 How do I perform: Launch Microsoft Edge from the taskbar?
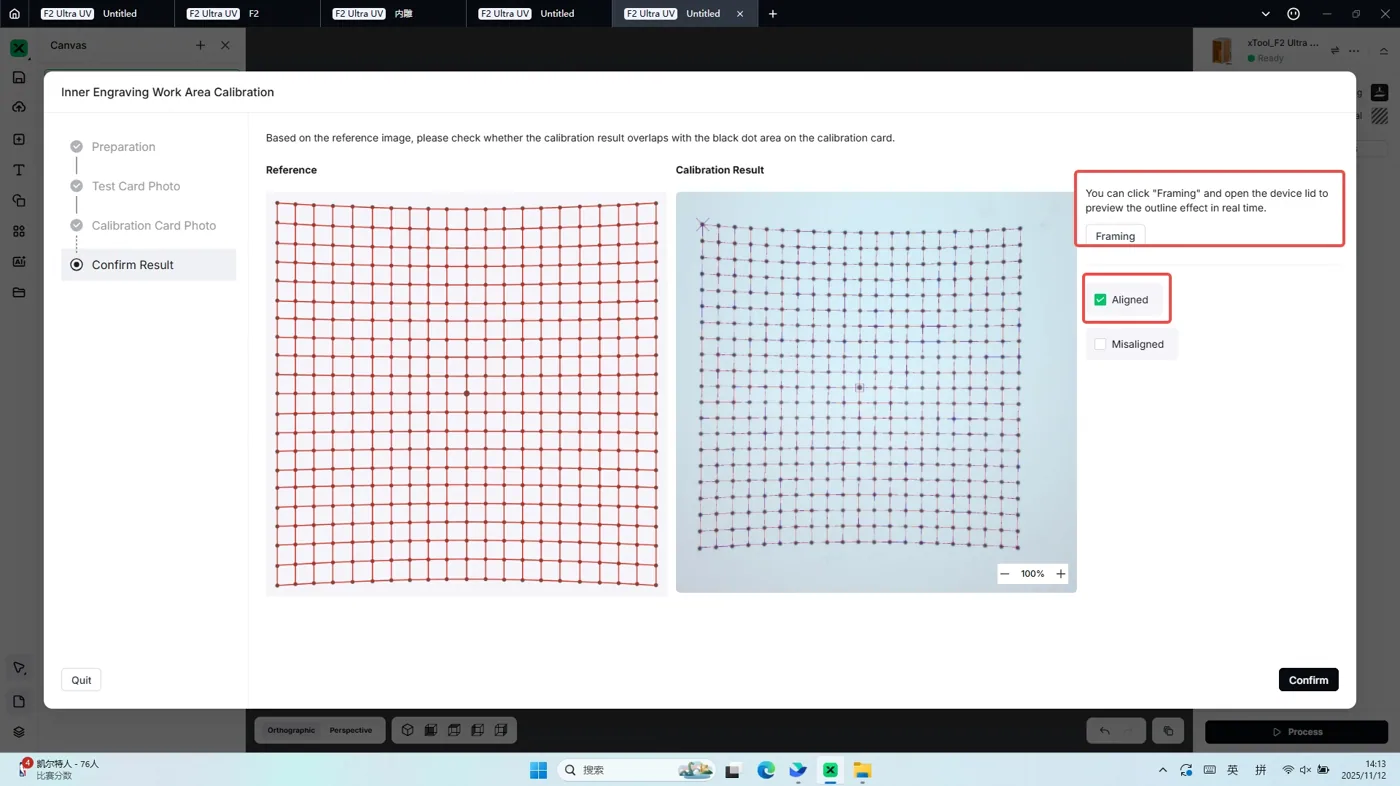click(766, 770)
